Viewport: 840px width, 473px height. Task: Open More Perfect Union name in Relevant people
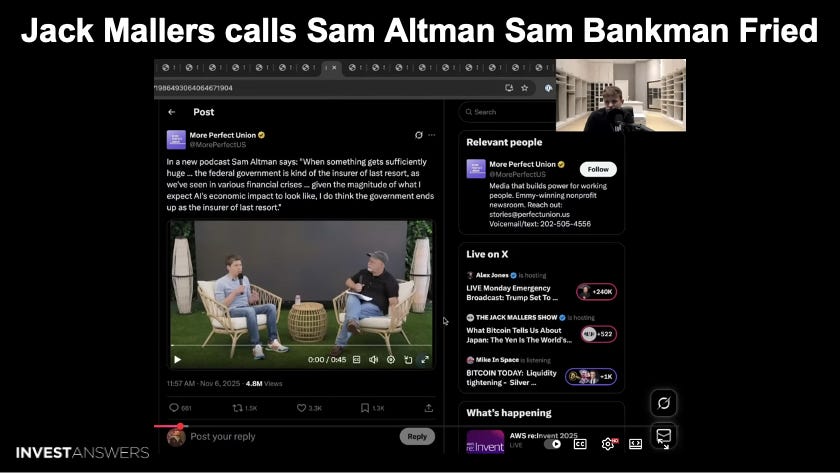click(x=522, y=164)
